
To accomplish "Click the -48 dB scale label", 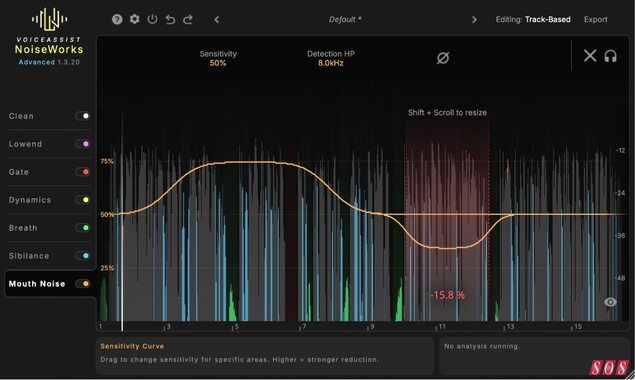I will click(620, 278).
